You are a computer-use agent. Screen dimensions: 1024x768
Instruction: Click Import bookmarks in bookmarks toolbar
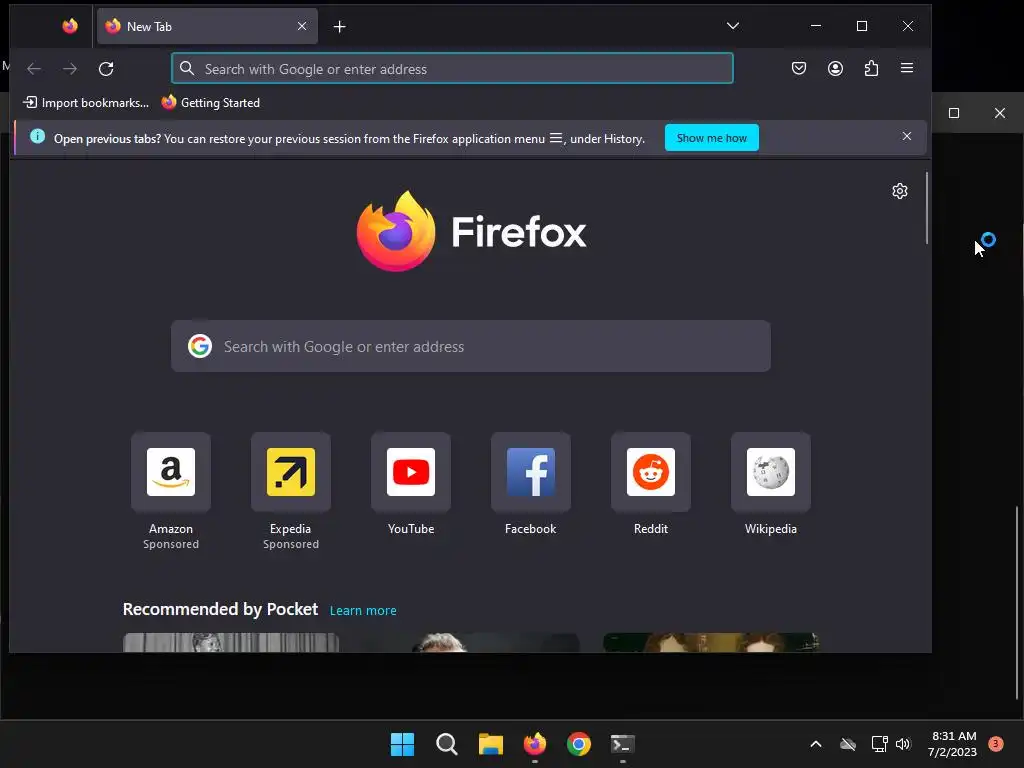[86, 103]
